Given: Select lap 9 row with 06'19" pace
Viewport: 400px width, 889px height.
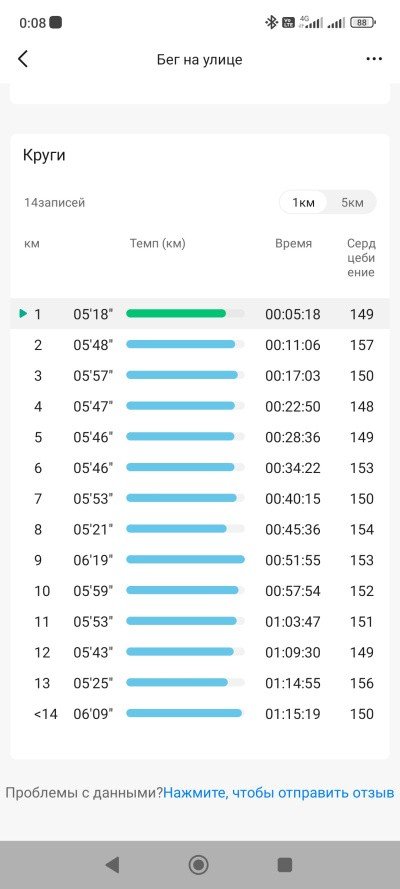Looking at the screenshot, I should (200, 560).
